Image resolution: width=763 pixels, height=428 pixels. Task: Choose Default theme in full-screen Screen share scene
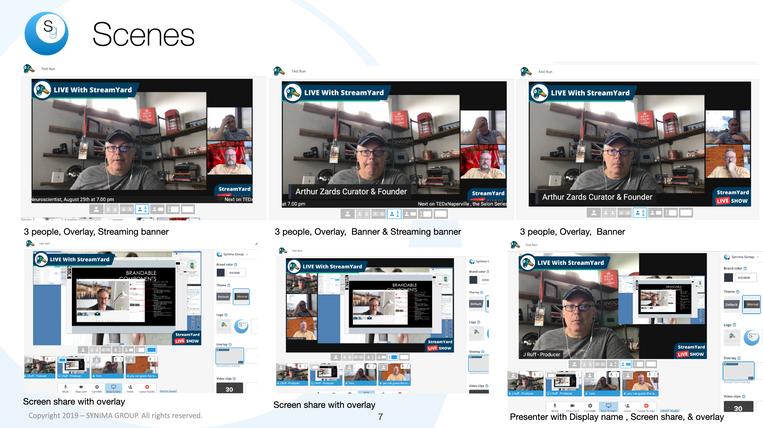223,296
